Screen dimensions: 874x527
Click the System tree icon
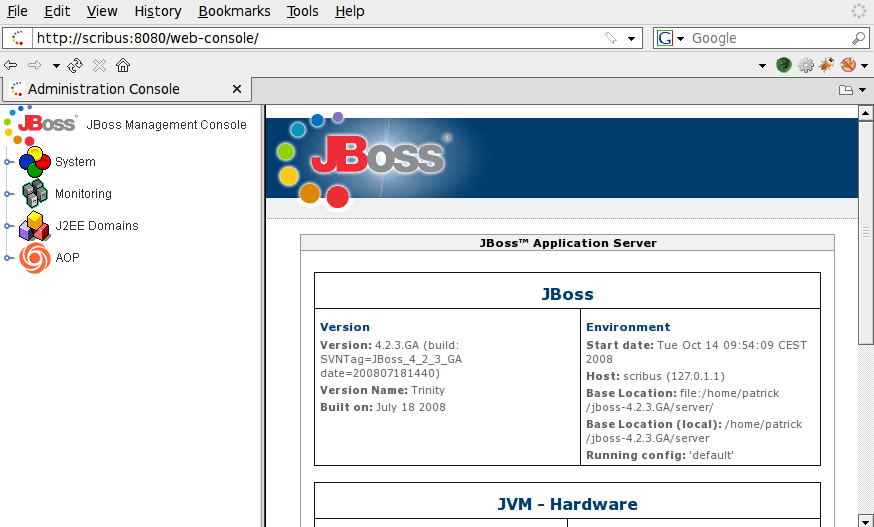click(35, 162)
